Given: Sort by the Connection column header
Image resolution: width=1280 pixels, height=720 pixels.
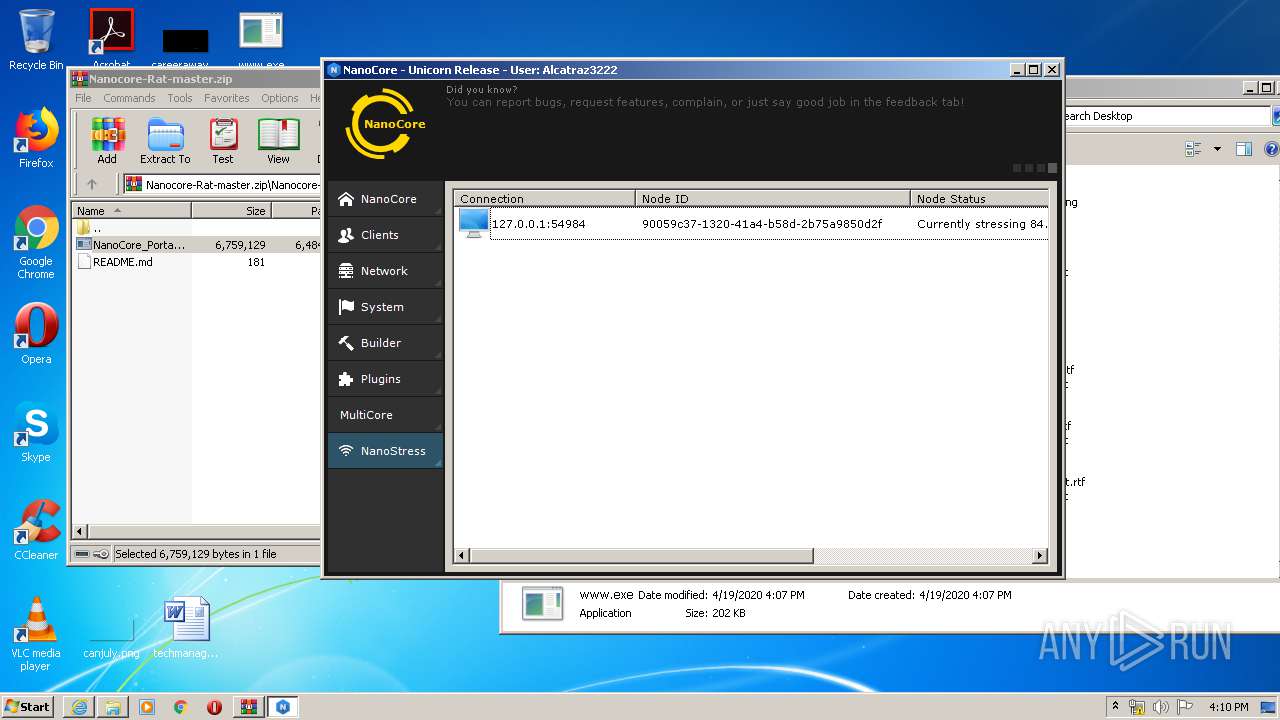Looking at the screenshot, I should [545, 198].
